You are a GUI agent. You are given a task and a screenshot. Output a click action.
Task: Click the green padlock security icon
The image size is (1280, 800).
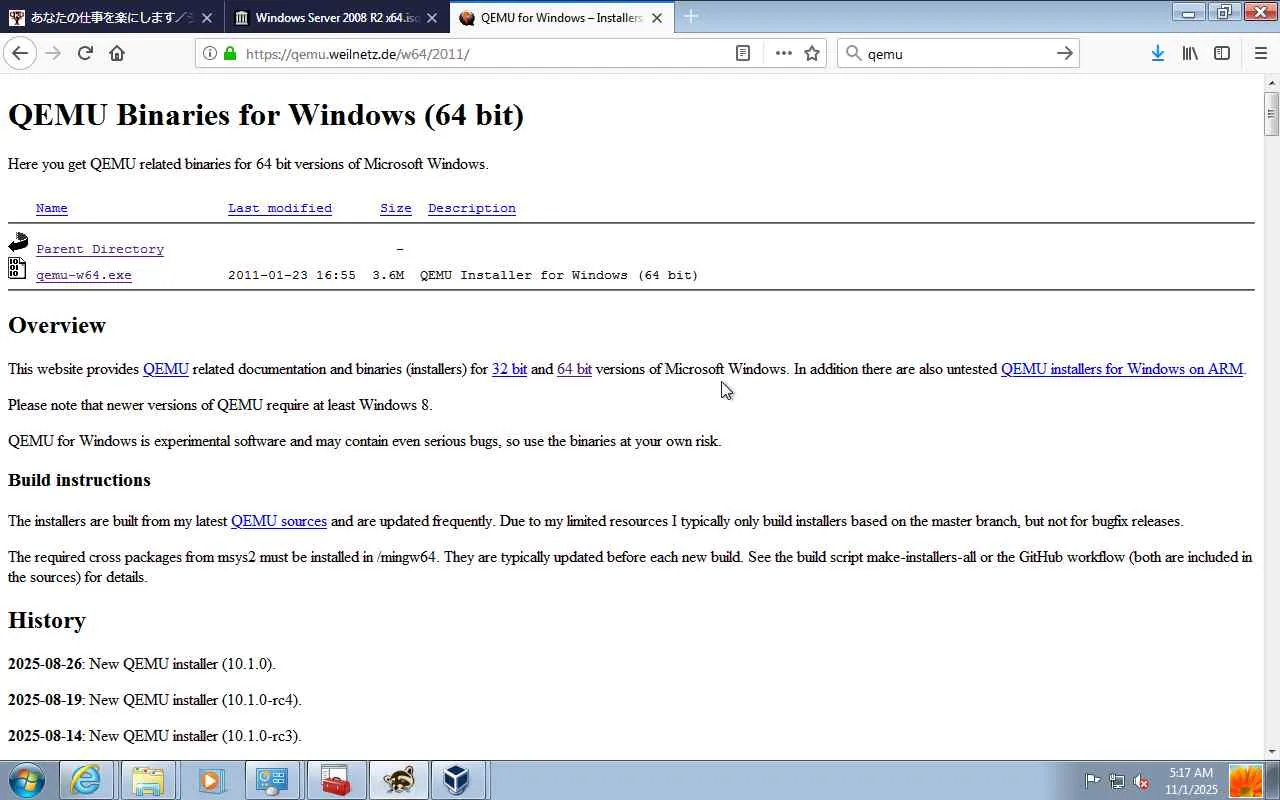tap(230, 53)
